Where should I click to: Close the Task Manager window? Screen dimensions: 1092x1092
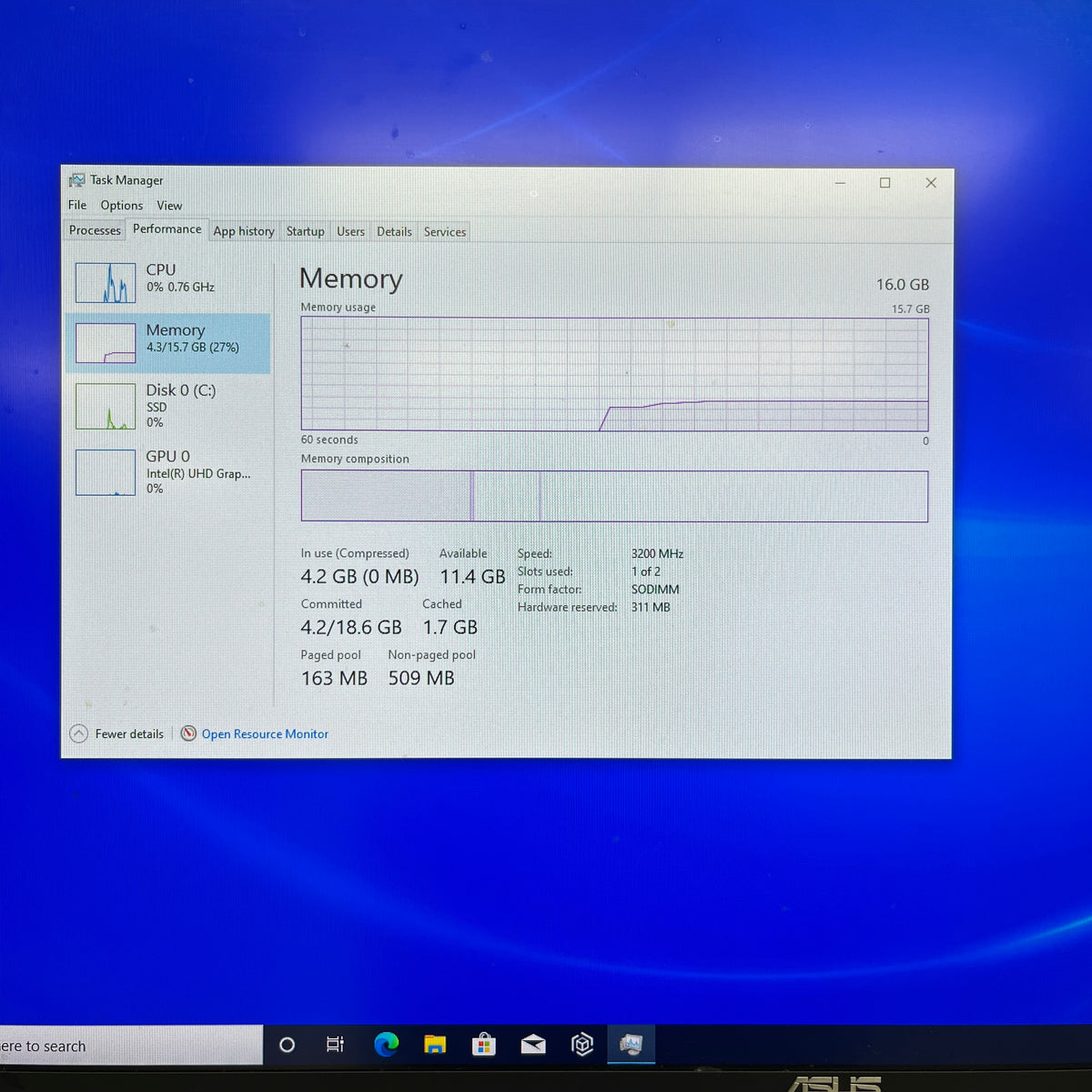point(930,183)
